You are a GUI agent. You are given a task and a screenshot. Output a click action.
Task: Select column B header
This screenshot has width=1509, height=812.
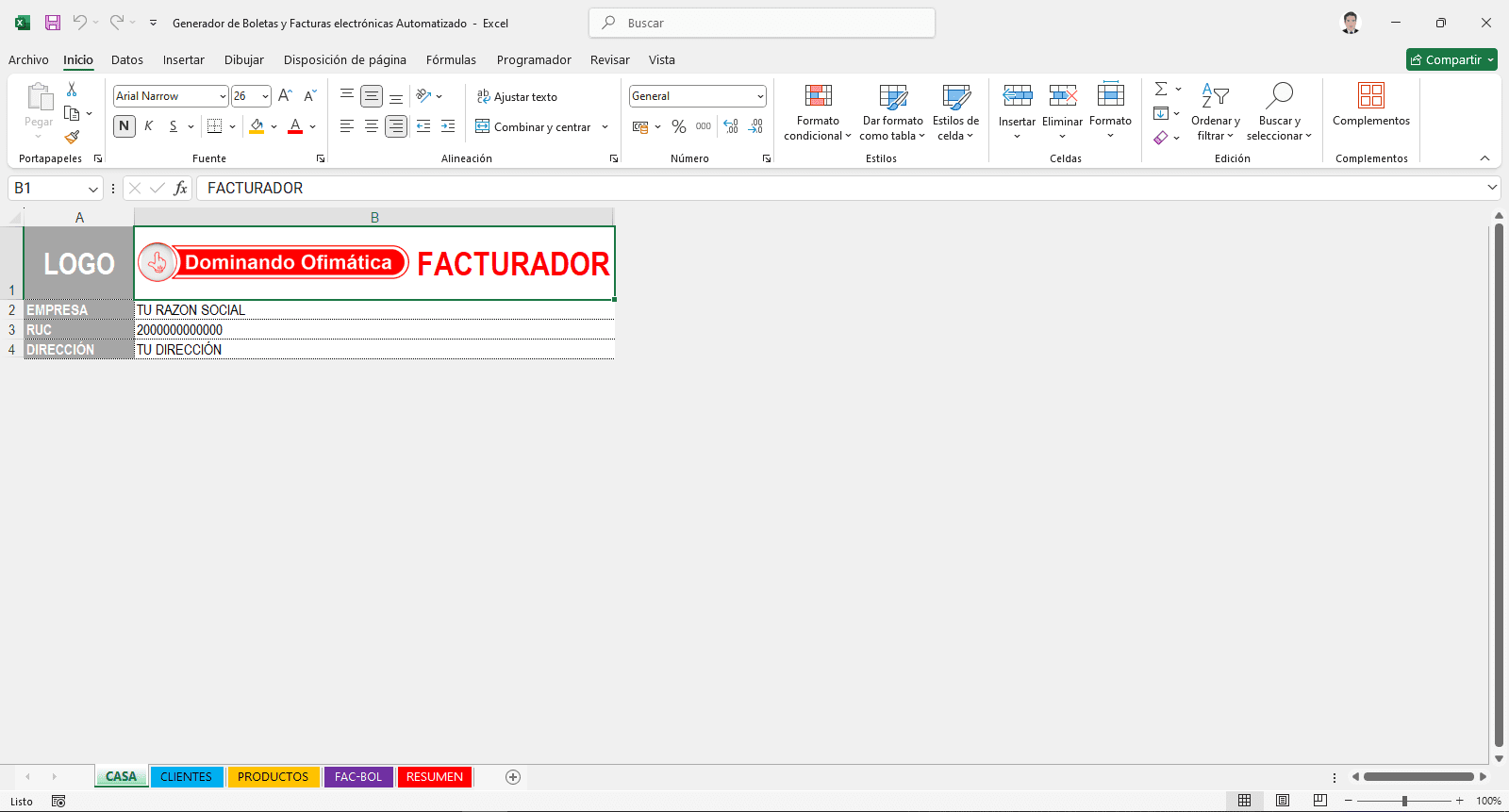click(x=374, y=218)
